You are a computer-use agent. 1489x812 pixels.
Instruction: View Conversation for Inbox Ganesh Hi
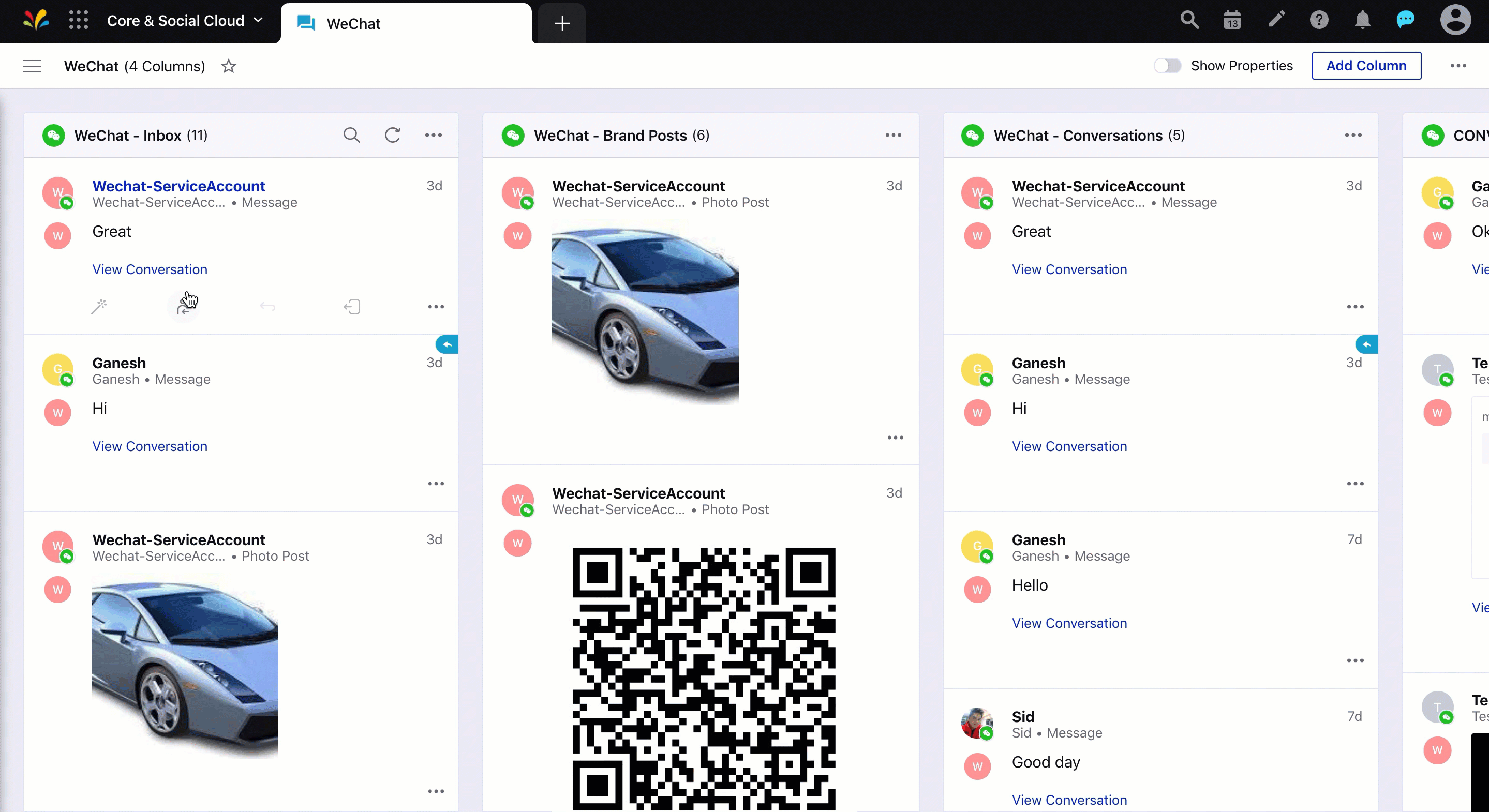click(150, 446)
